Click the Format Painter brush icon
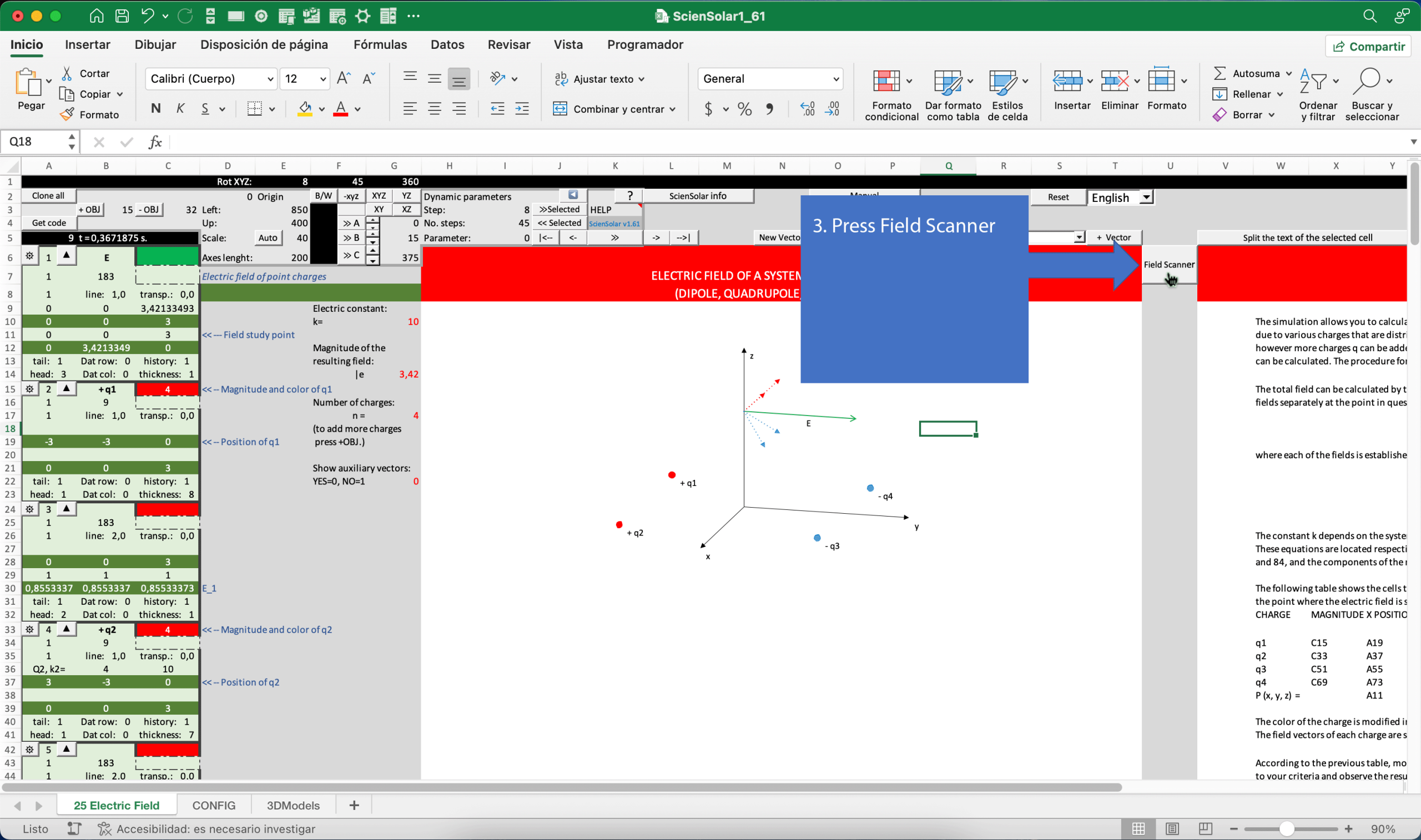Screen dimensions: 1421x840 67,115
